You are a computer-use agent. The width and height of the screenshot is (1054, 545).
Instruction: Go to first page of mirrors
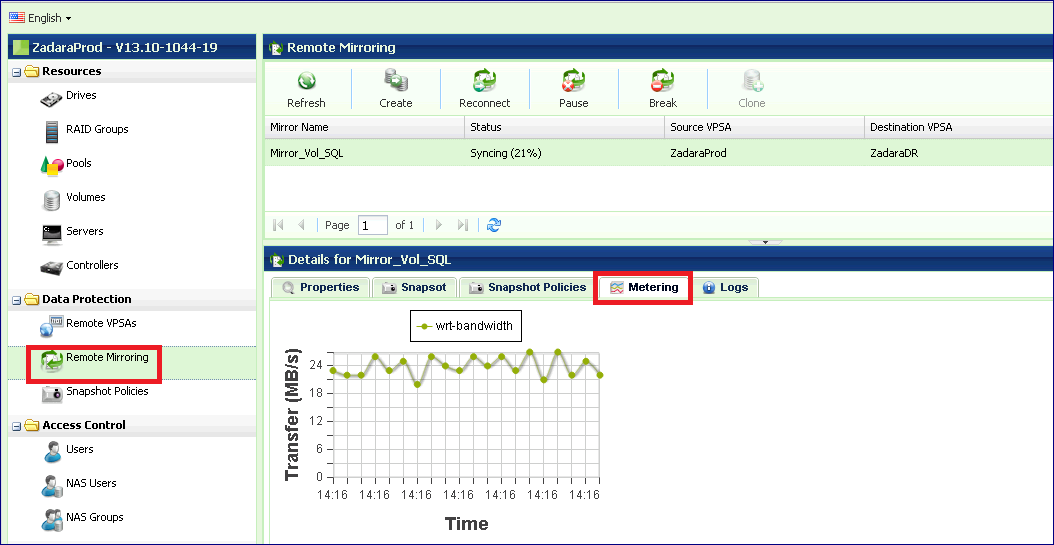click(278, 225)
